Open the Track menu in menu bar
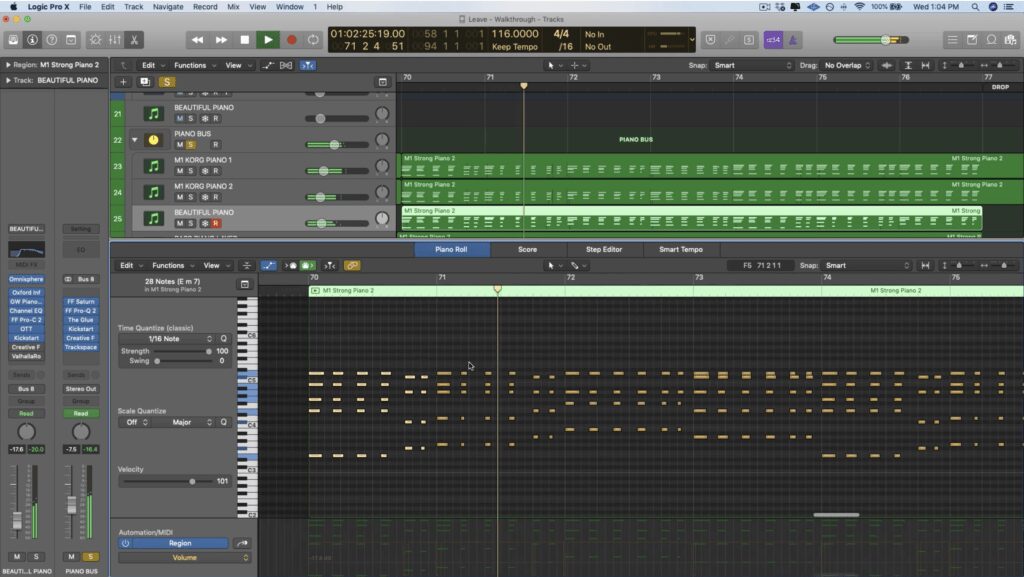The image size is (1024, 577). [x=133, y=7]
